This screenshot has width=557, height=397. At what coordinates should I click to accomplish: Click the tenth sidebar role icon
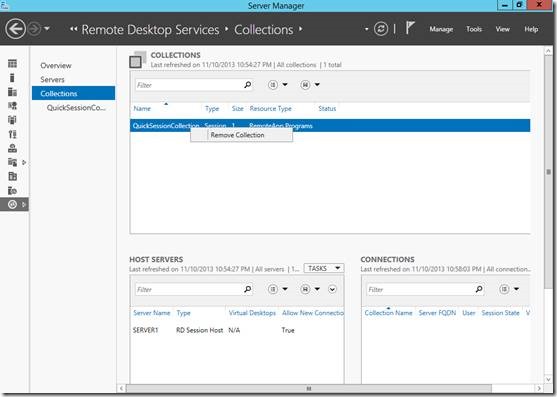[x=12, y=191]
